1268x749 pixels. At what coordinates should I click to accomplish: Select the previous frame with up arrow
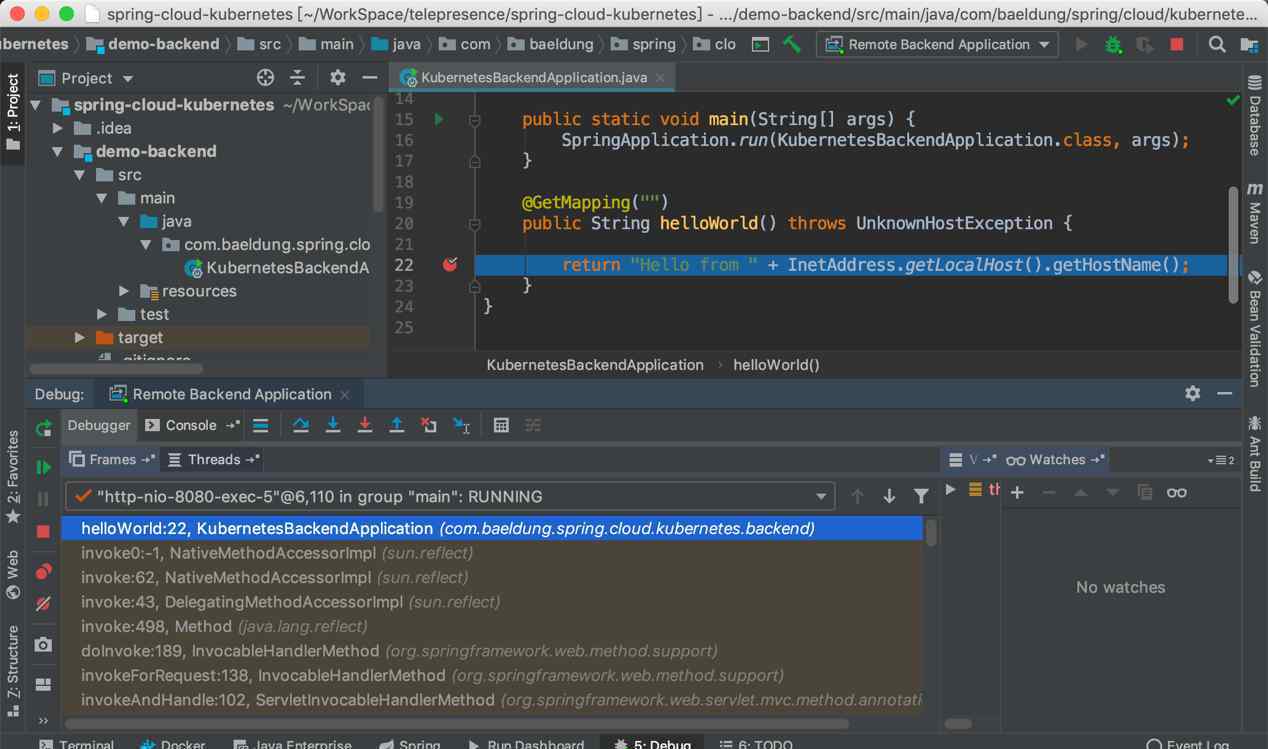857,496
